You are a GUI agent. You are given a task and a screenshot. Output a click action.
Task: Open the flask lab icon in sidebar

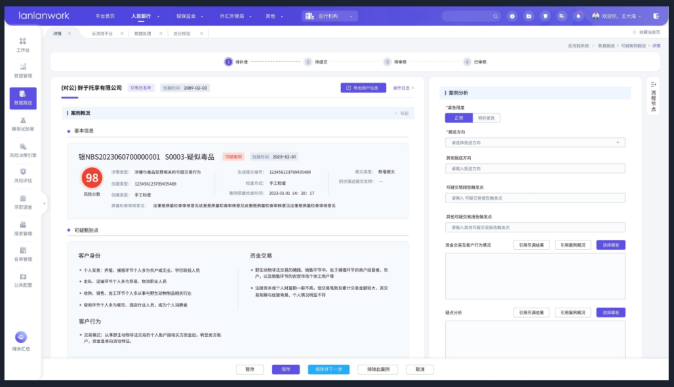point(23,120)
